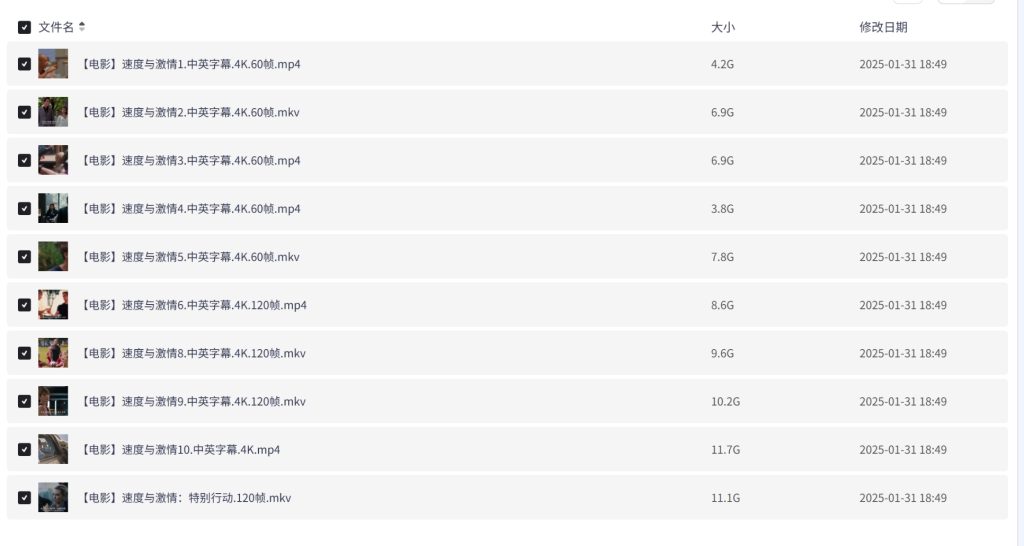Open the 速度与激情3 video thumbnail
The height and width of the screenshot is (546, 1024).
click(53, 160)
